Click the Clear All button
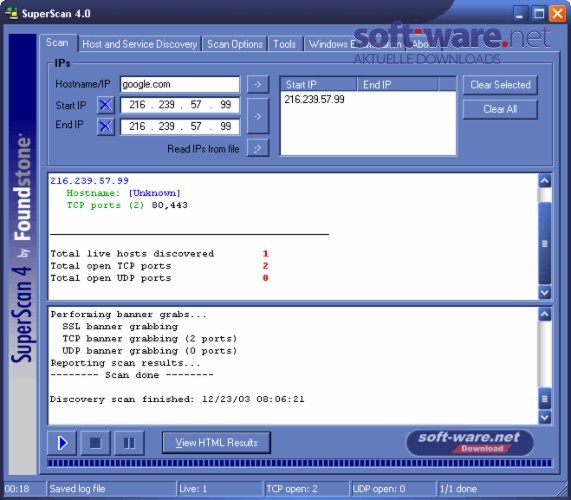 click(500, 109)
